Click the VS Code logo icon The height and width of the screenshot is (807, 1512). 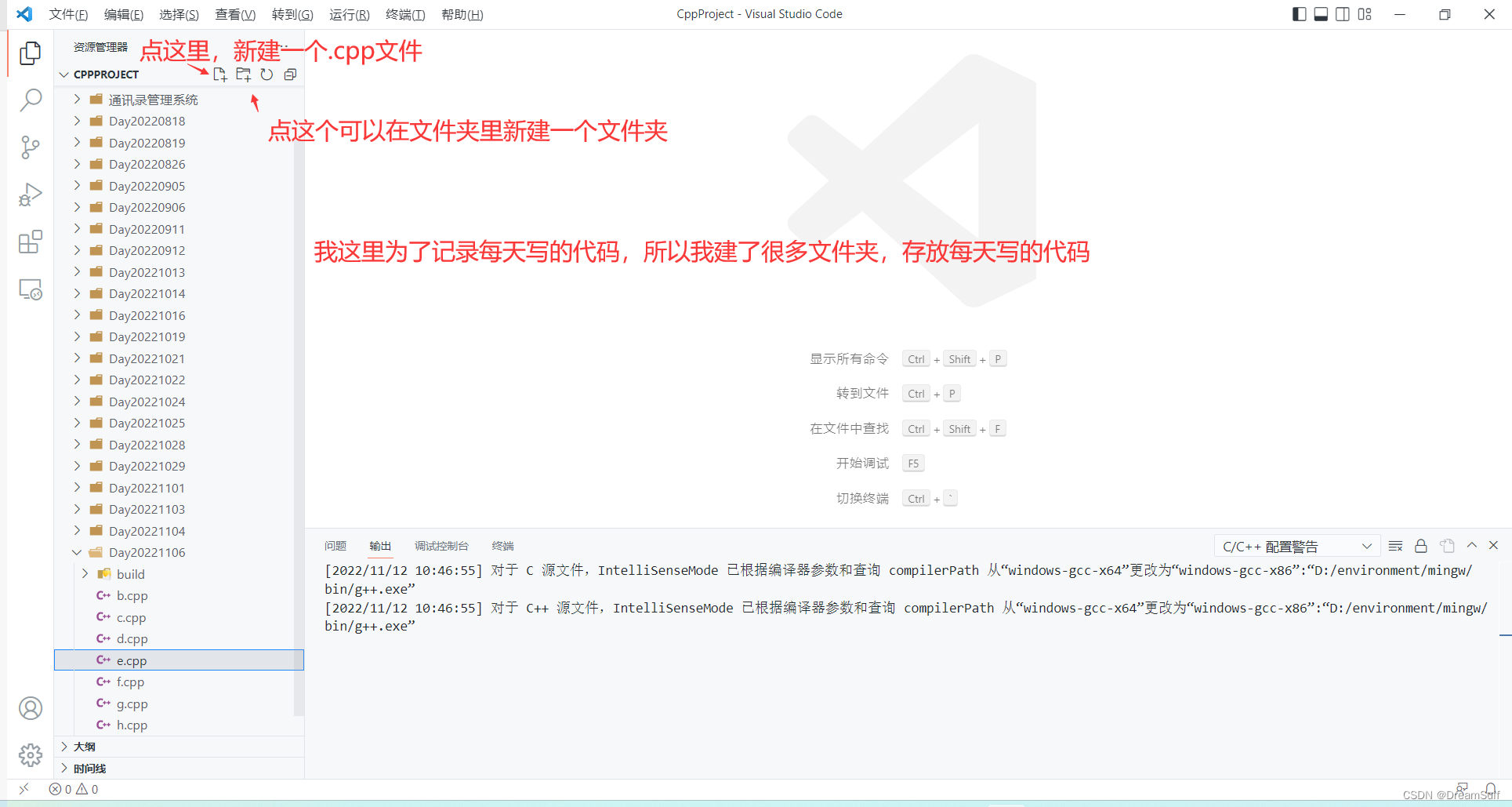coord(24,14)
